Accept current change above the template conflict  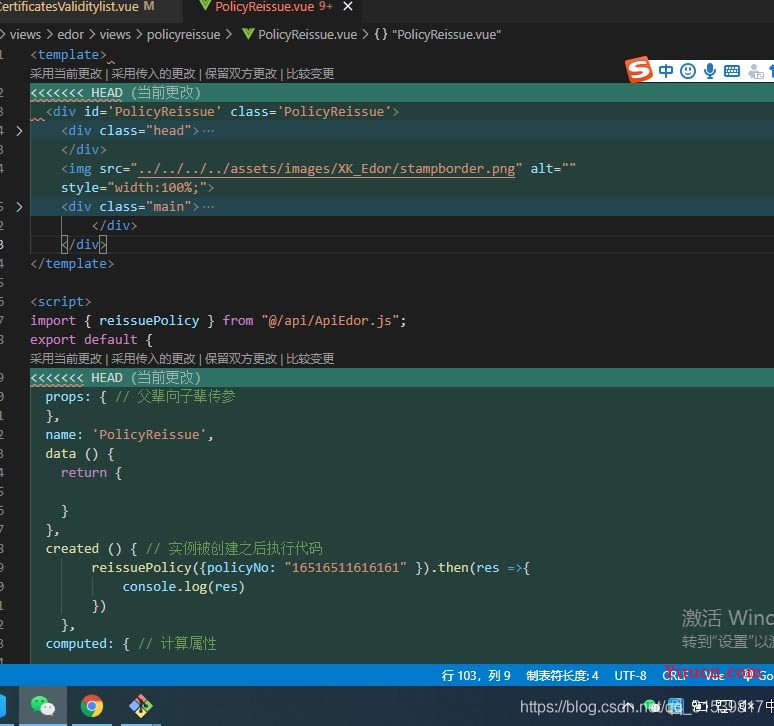click(66, 74)
